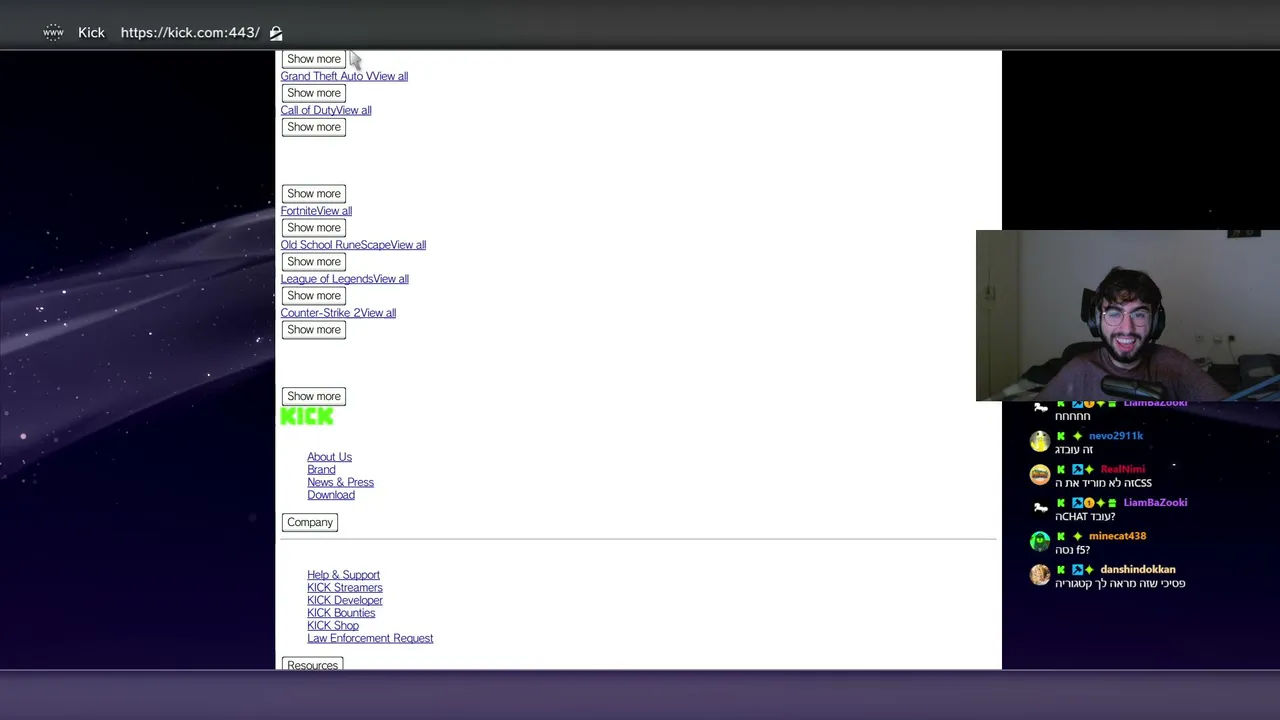Click the username danshindokkan in chat
1280x720 pixels.
[1138, 570]
